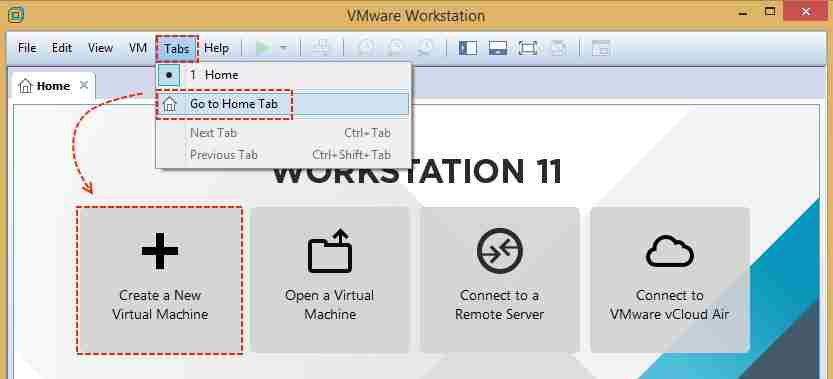Click the take snapshot toolbar icon
Viewport: 833px width, 379px height.
coord(366,48)
